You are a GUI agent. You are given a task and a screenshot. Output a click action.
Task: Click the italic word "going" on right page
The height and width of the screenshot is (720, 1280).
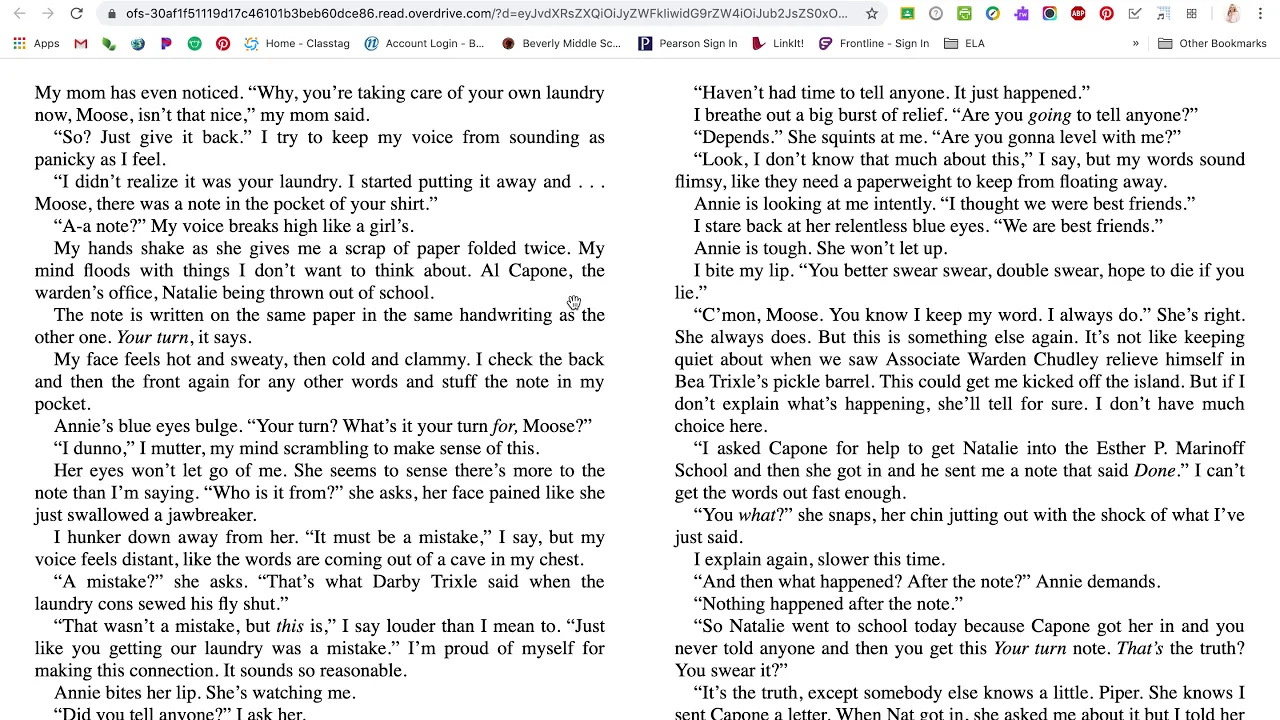click(x=1050, y=116)
